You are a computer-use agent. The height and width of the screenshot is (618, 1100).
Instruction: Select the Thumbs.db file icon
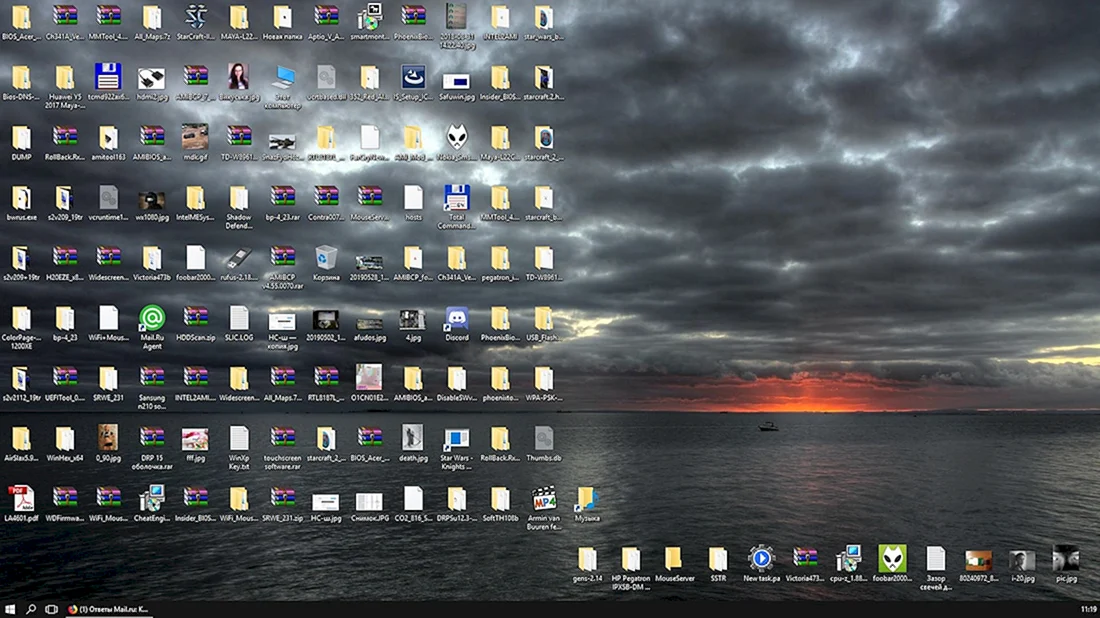coord(544,443)
